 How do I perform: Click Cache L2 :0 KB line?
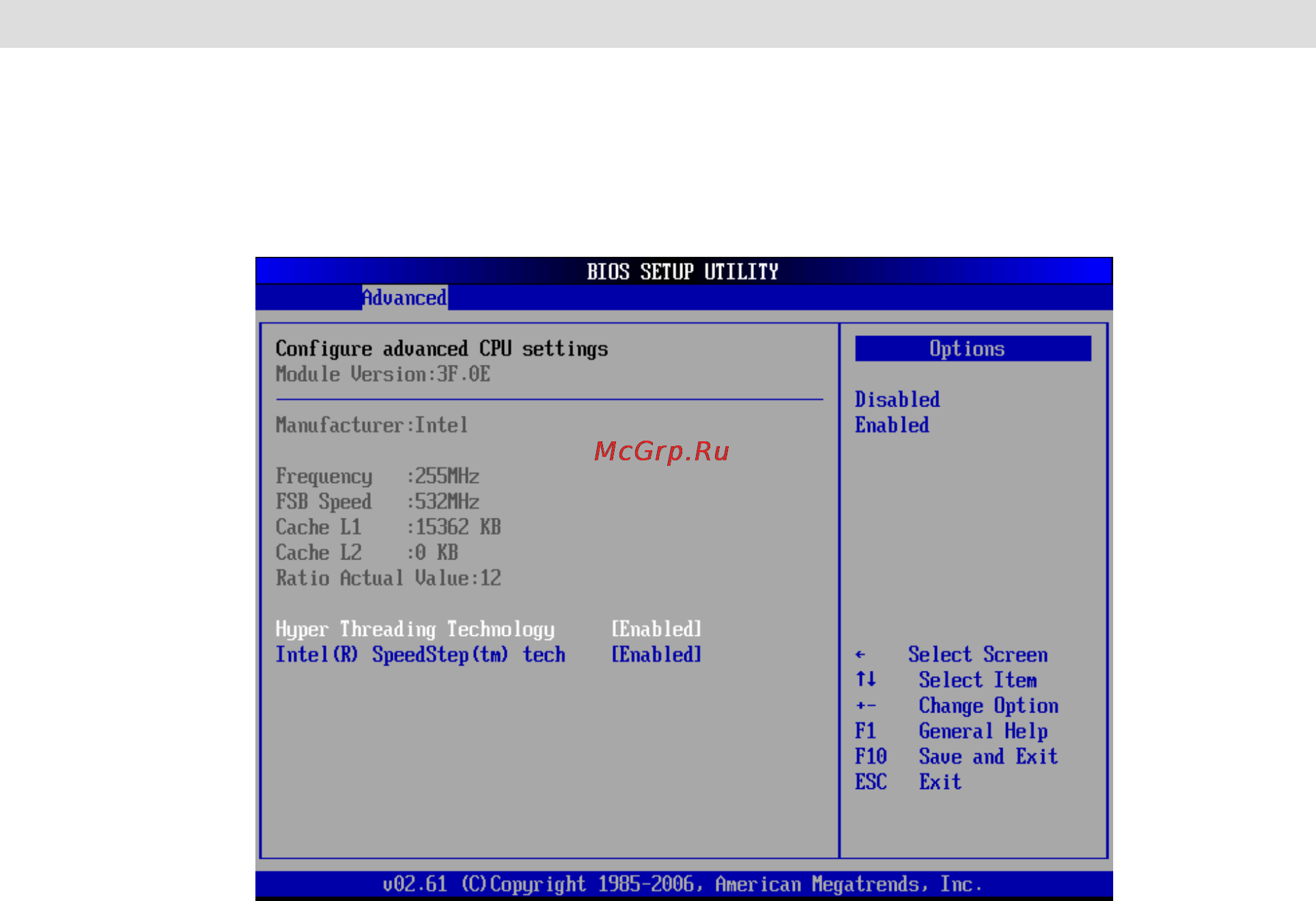tap(367, 552)
